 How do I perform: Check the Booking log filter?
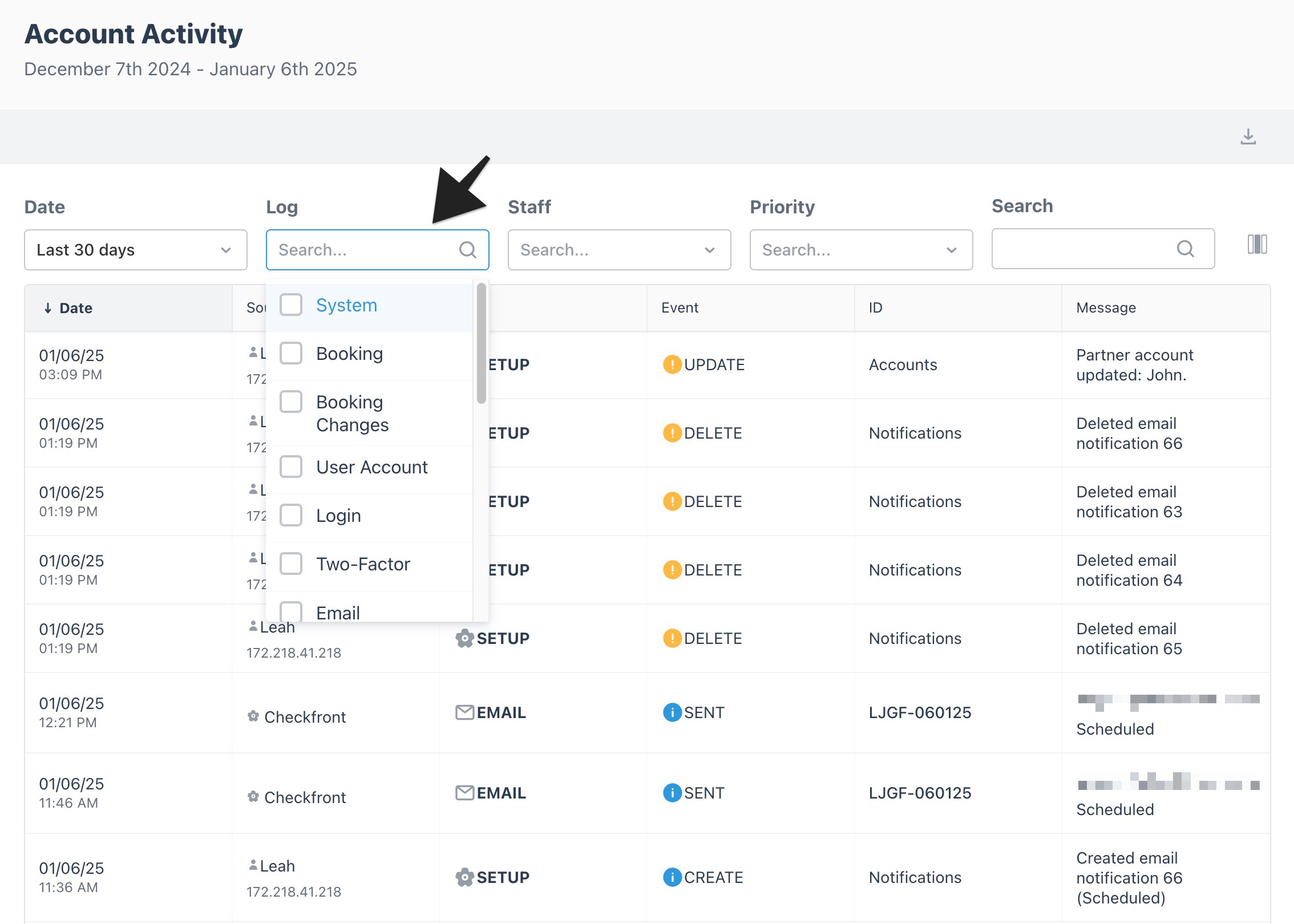point(291,354)
